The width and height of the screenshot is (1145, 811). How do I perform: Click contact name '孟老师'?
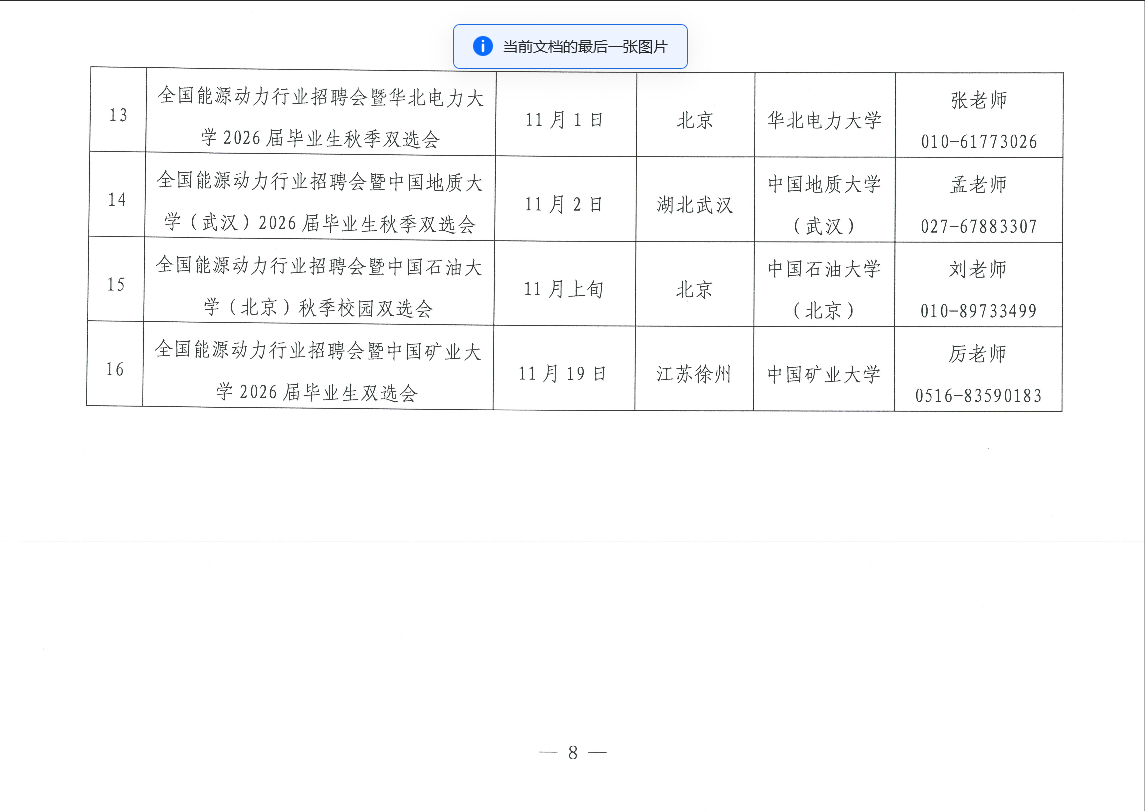[x=978, y=185]
